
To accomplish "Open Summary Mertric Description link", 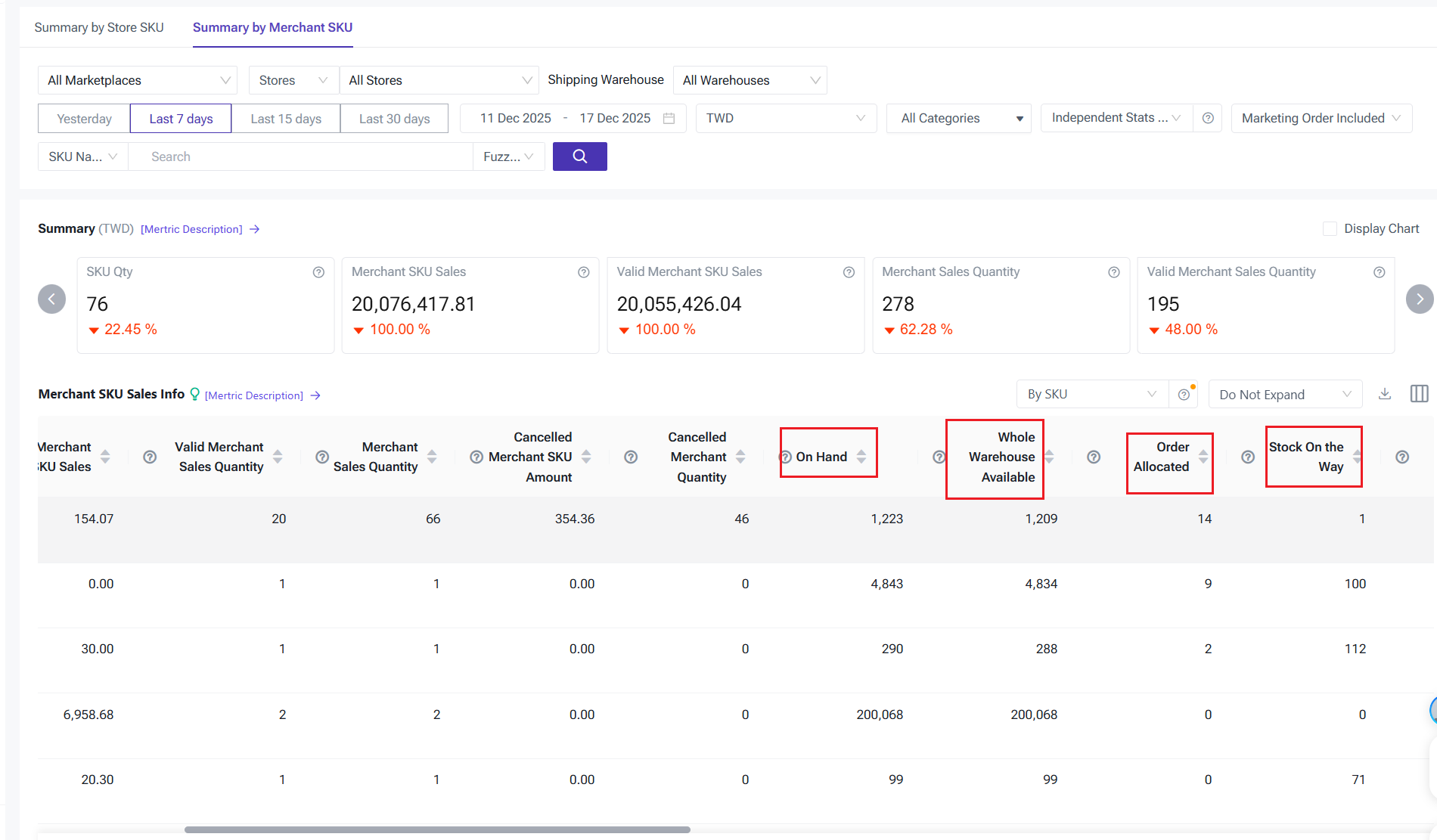I will pyautogui.click(x=191, y=229).
